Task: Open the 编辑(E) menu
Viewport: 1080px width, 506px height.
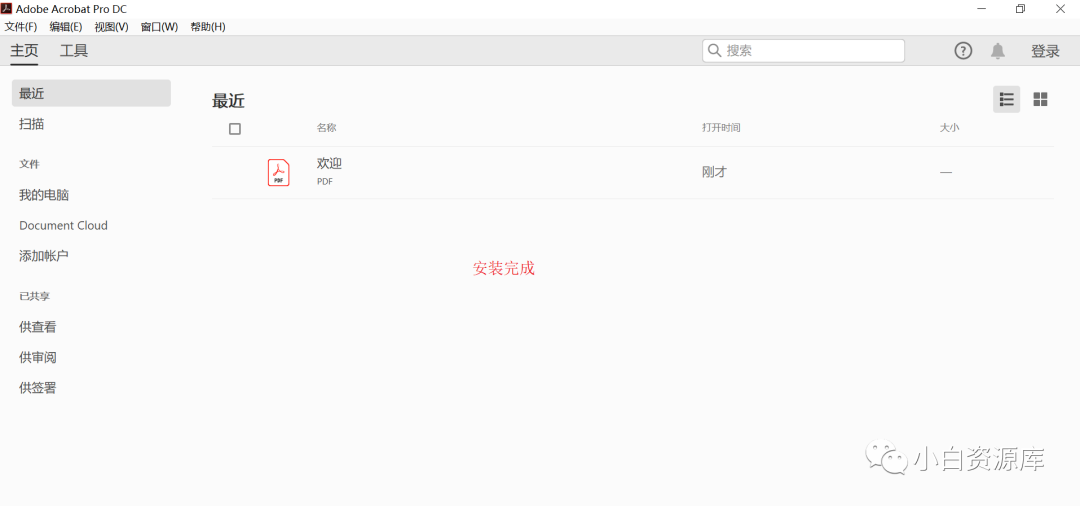Action: [65, 27]
